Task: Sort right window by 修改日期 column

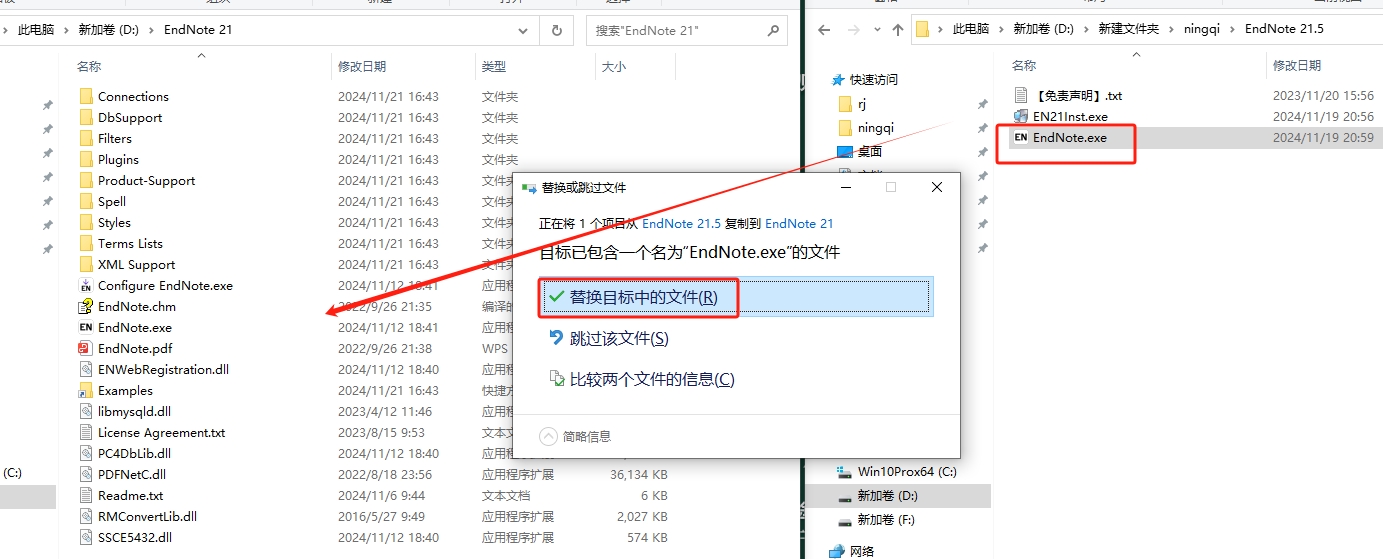Action: coord(1297,66)
